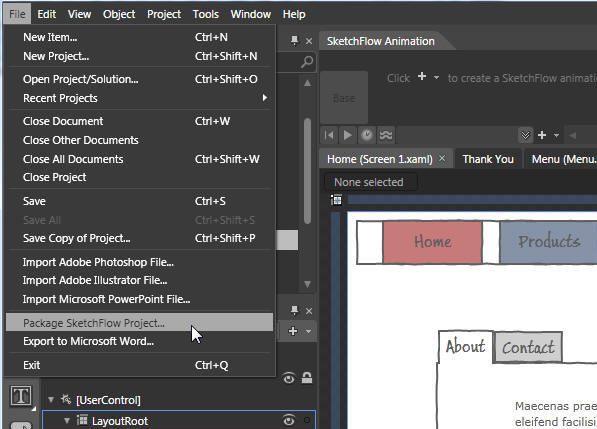Choose New Project... menu entry
The height and width of the screenshot is (429, 597).
tap(139, 56)
